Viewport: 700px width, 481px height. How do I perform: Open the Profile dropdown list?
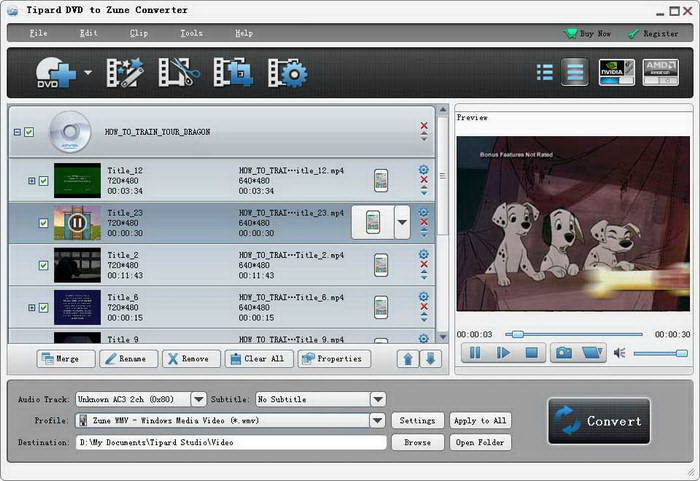coord(377,421)
